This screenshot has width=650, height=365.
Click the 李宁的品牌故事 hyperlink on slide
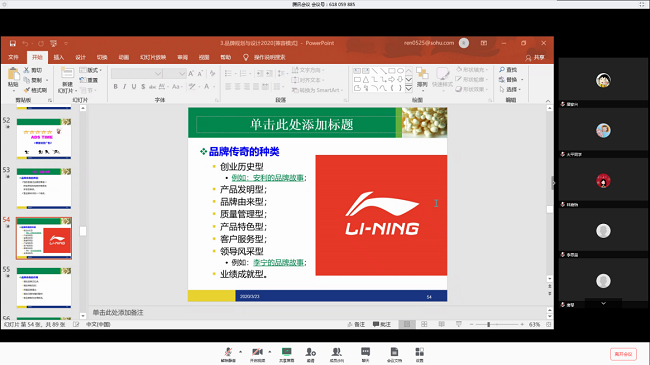point(278,262)
